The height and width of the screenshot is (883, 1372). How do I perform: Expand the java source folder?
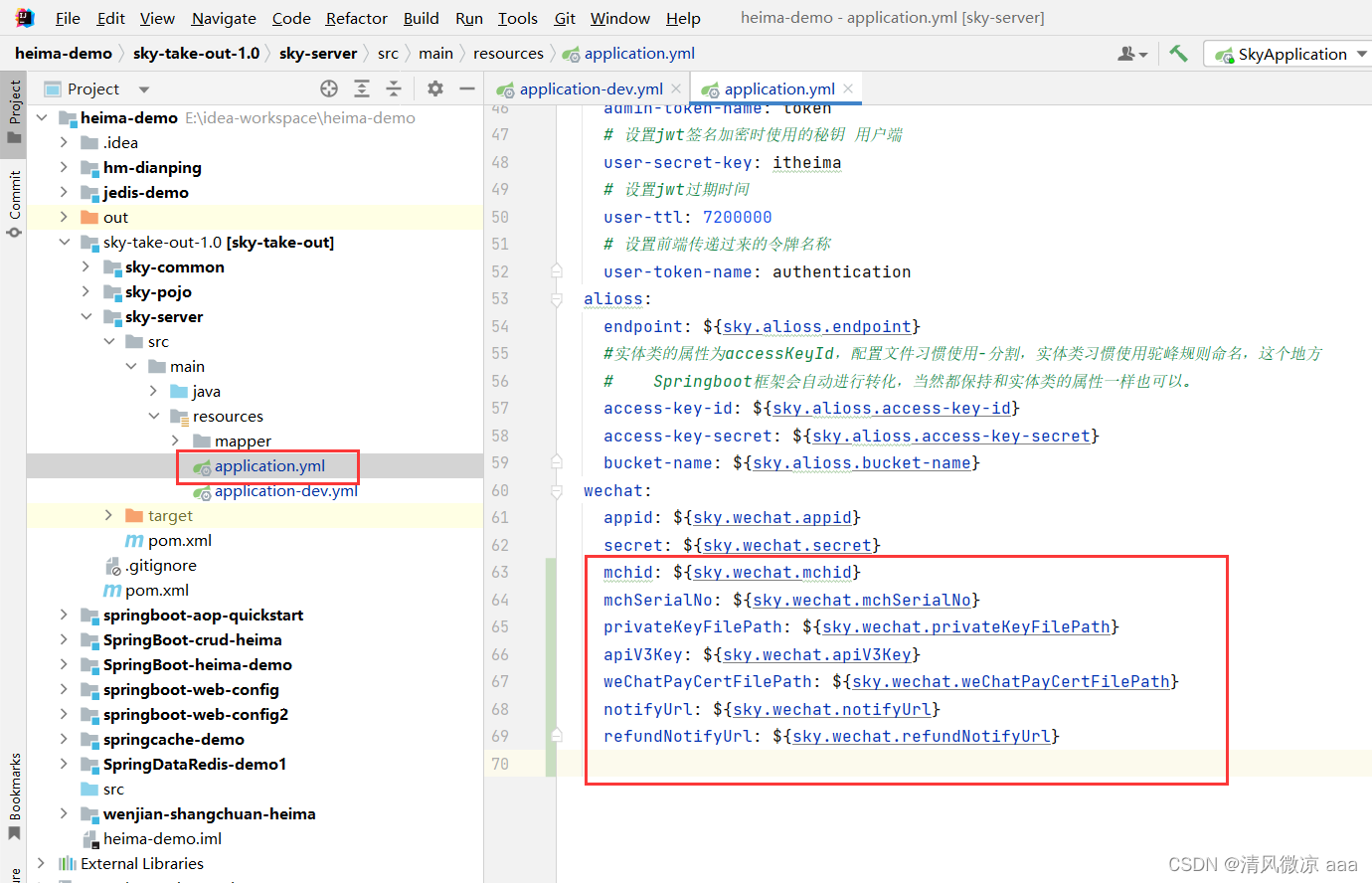[153, 391]
